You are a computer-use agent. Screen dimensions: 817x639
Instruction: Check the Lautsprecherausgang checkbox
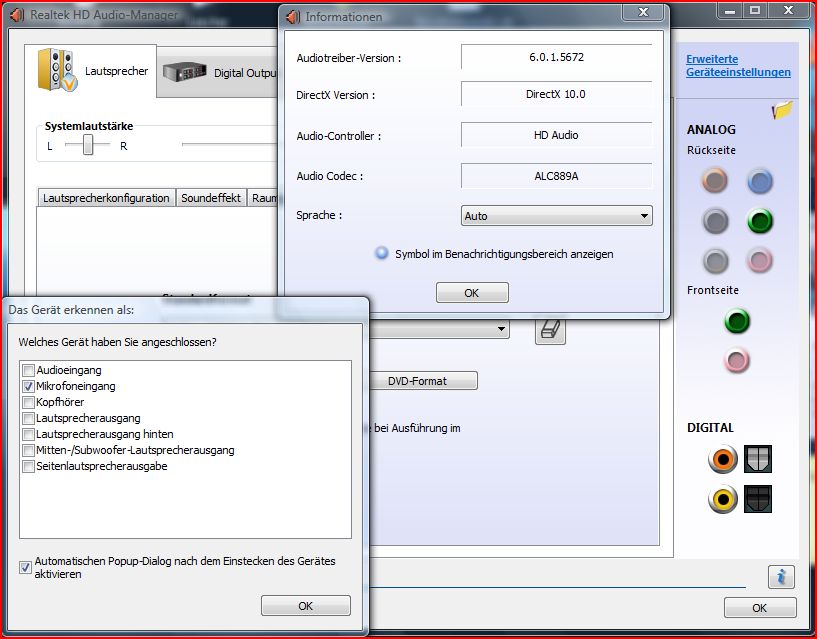[x=28, y=419]
